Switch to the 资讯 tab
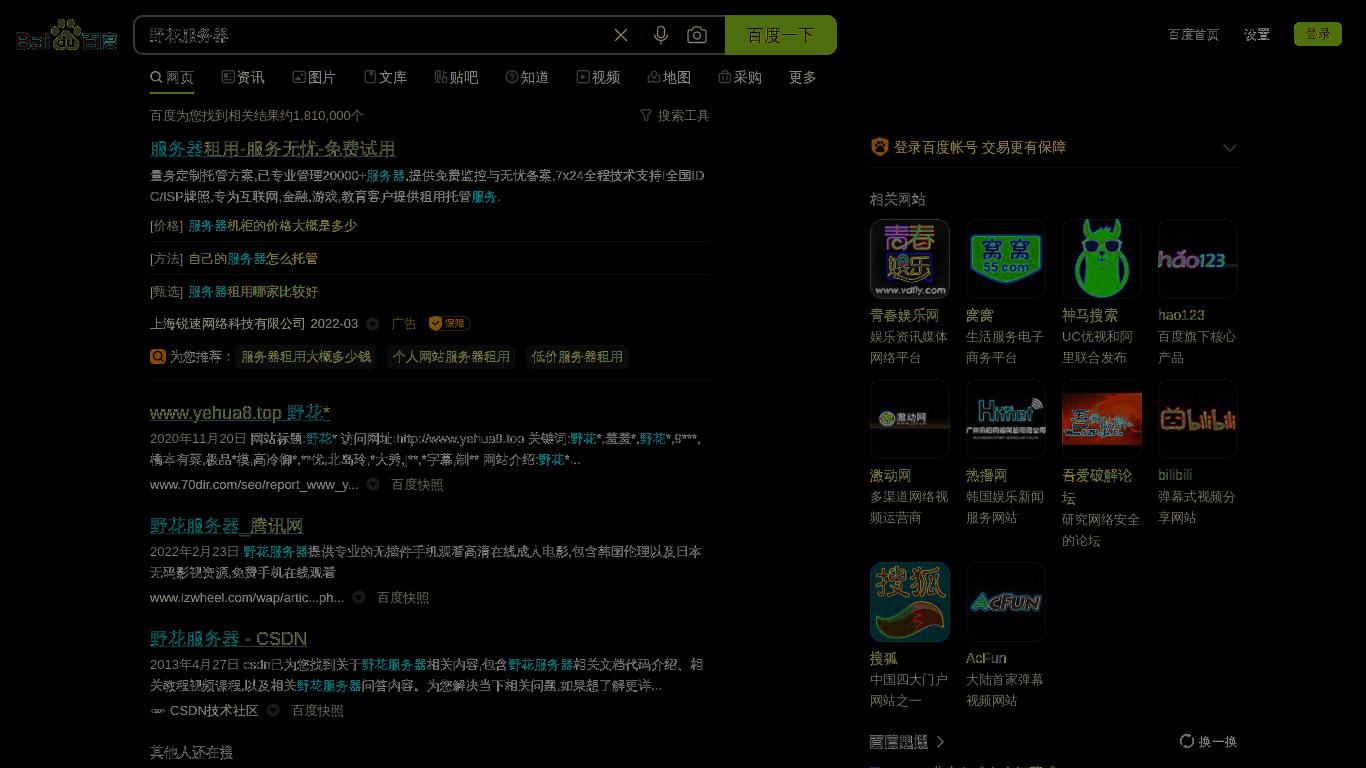 (x=243, y=77)
